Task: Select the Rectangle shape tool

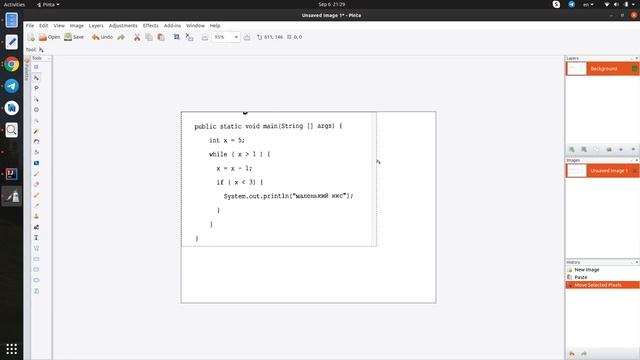Action: click(36, 259)
